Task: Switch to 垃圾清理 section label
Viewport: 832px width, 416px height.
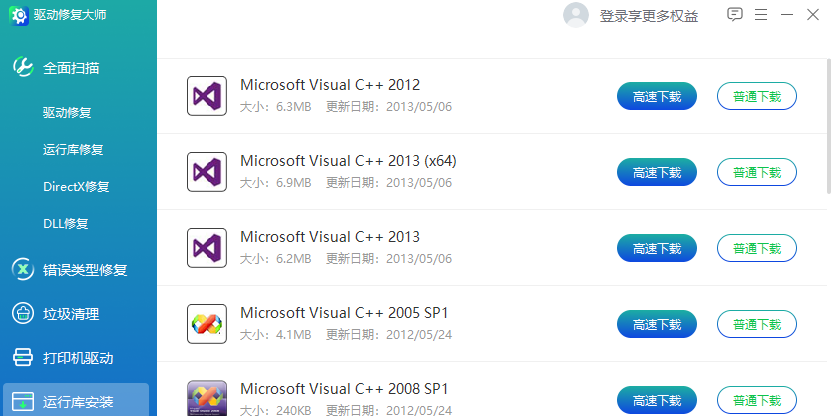Action: 71,314
